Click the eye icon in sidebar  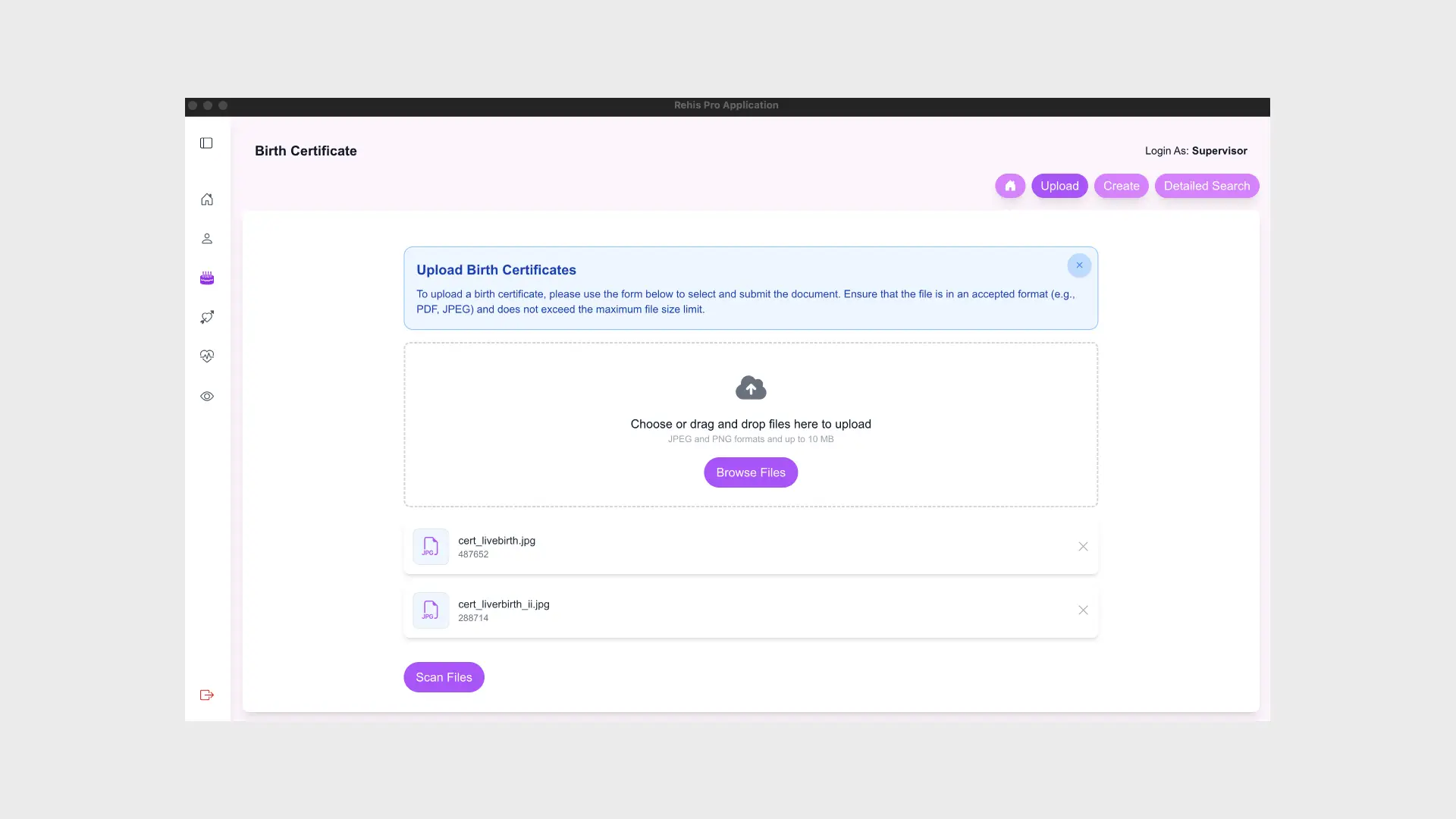(207, 397)
